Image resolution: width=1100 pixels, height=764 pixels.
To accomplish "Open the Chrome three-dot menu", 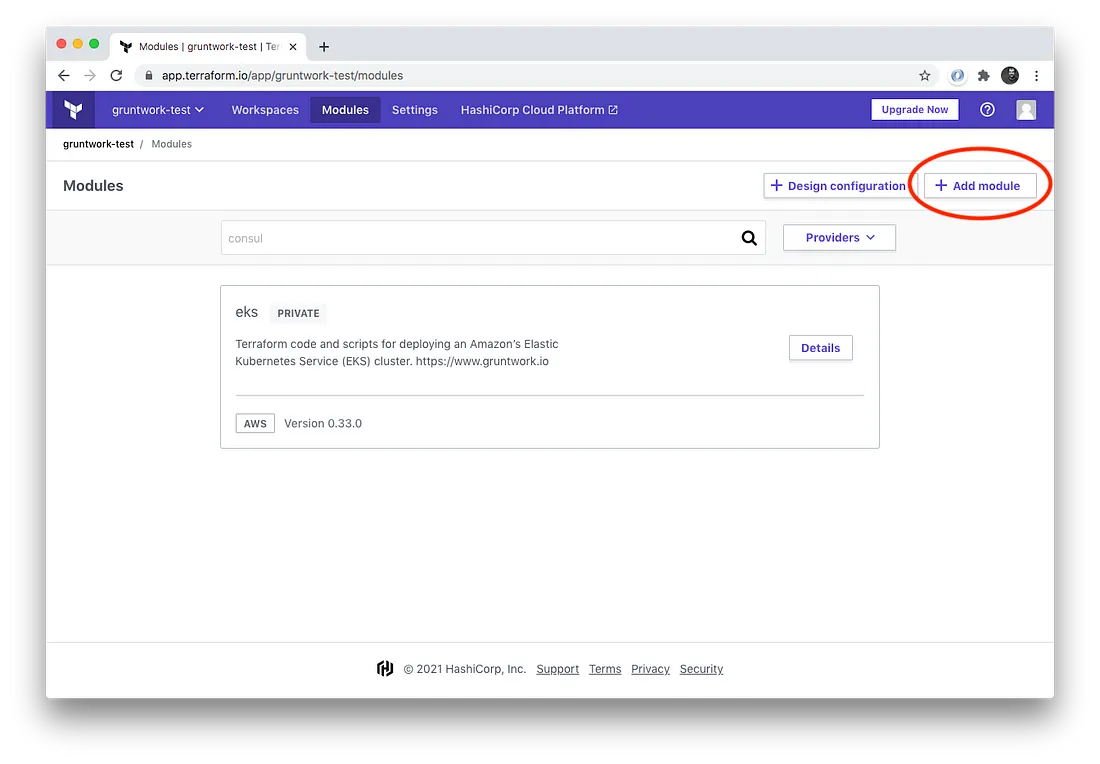I will tap(1036, 75).
